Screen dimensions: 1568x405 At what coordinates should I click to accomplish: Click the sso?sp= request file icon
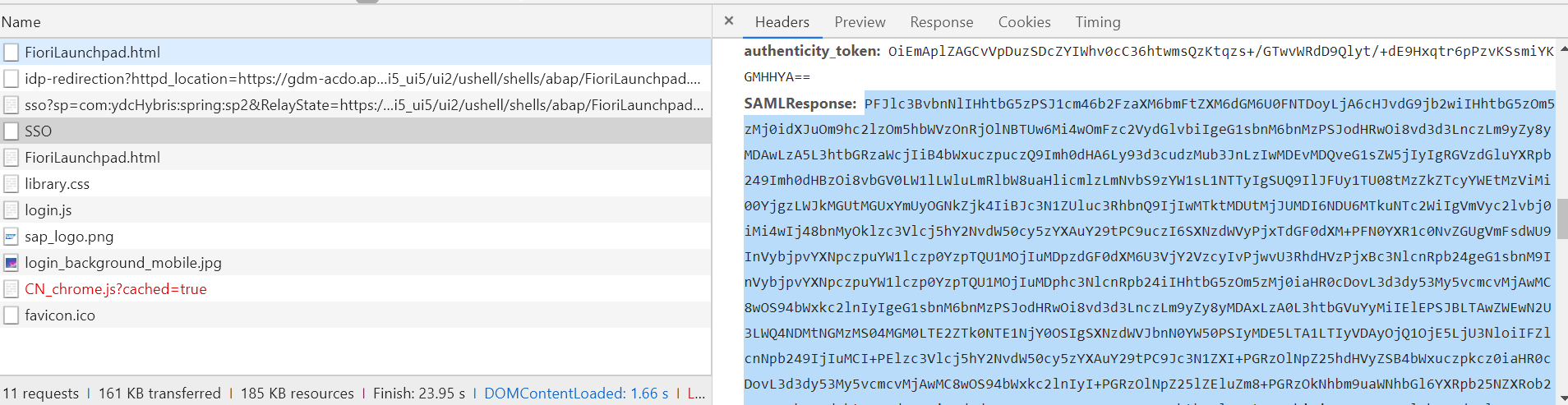click(x=11, y=105)
